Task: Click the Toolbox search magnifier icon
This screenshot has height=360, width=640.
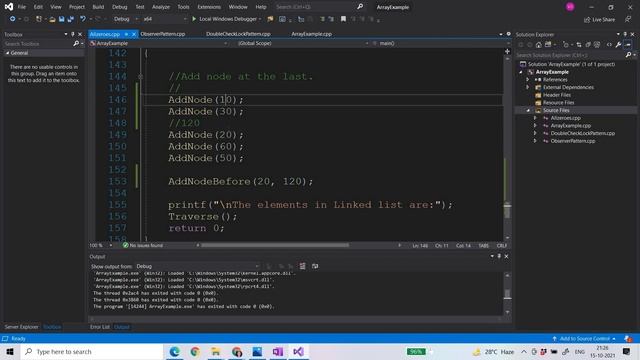Action: [76, 44]
